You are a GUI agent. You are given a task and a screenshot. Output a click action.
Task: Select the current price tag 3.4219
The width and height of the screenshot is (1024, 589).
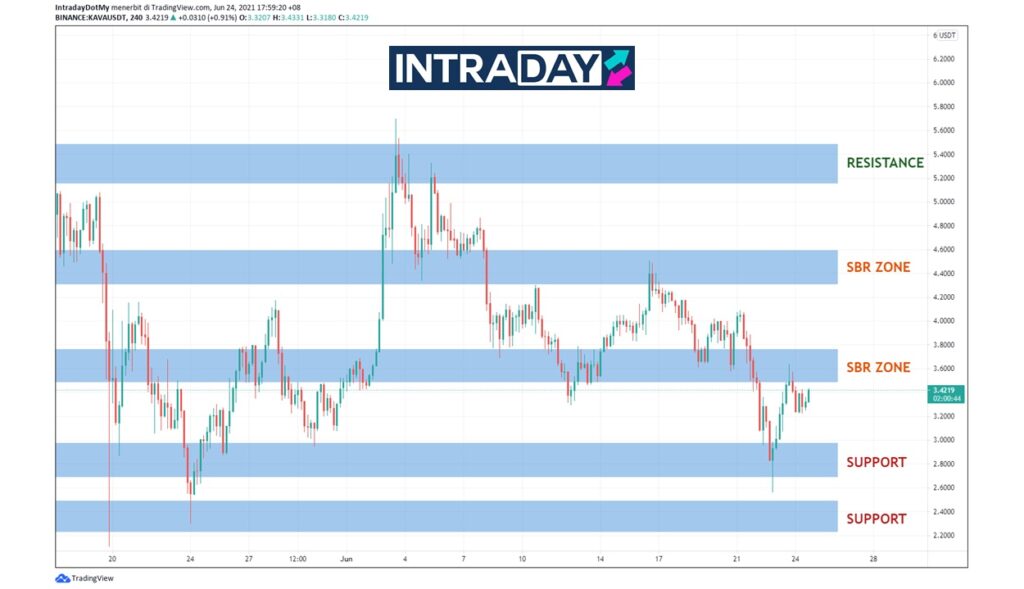click(945, 390)
